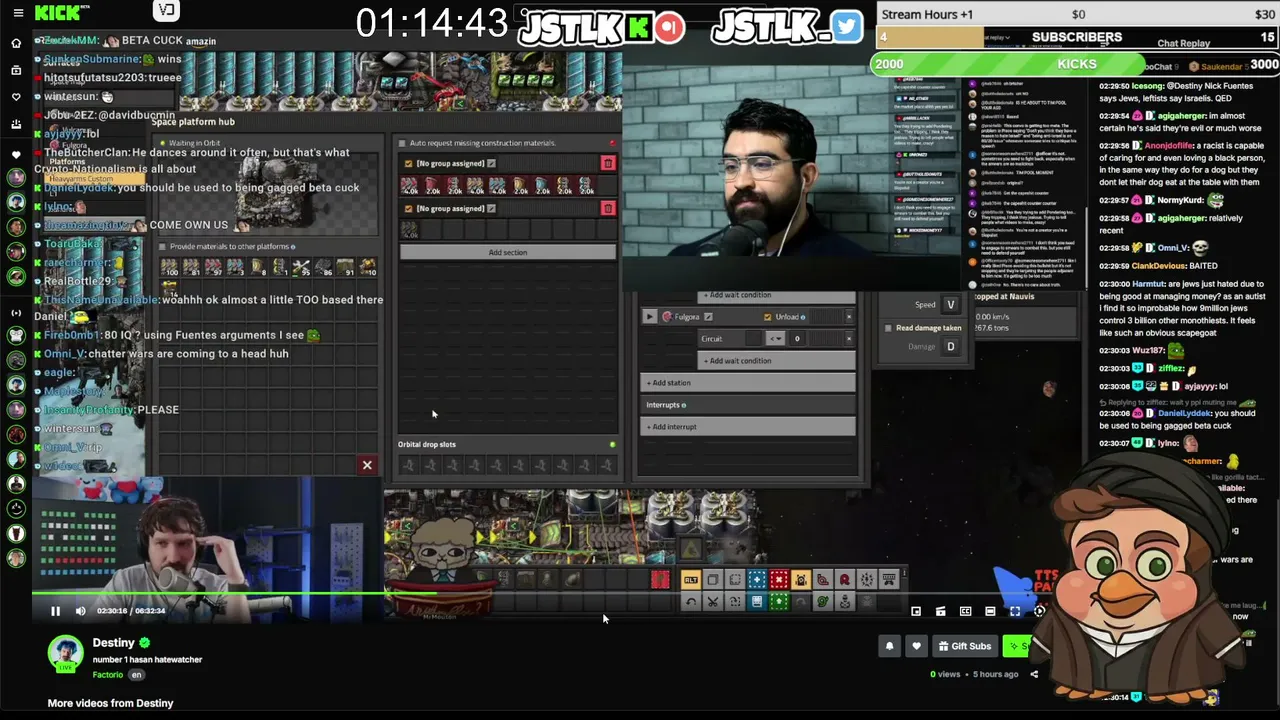1280x720 pixels.
Task: Click the Add section button
Action: click(x=508, y=252)
